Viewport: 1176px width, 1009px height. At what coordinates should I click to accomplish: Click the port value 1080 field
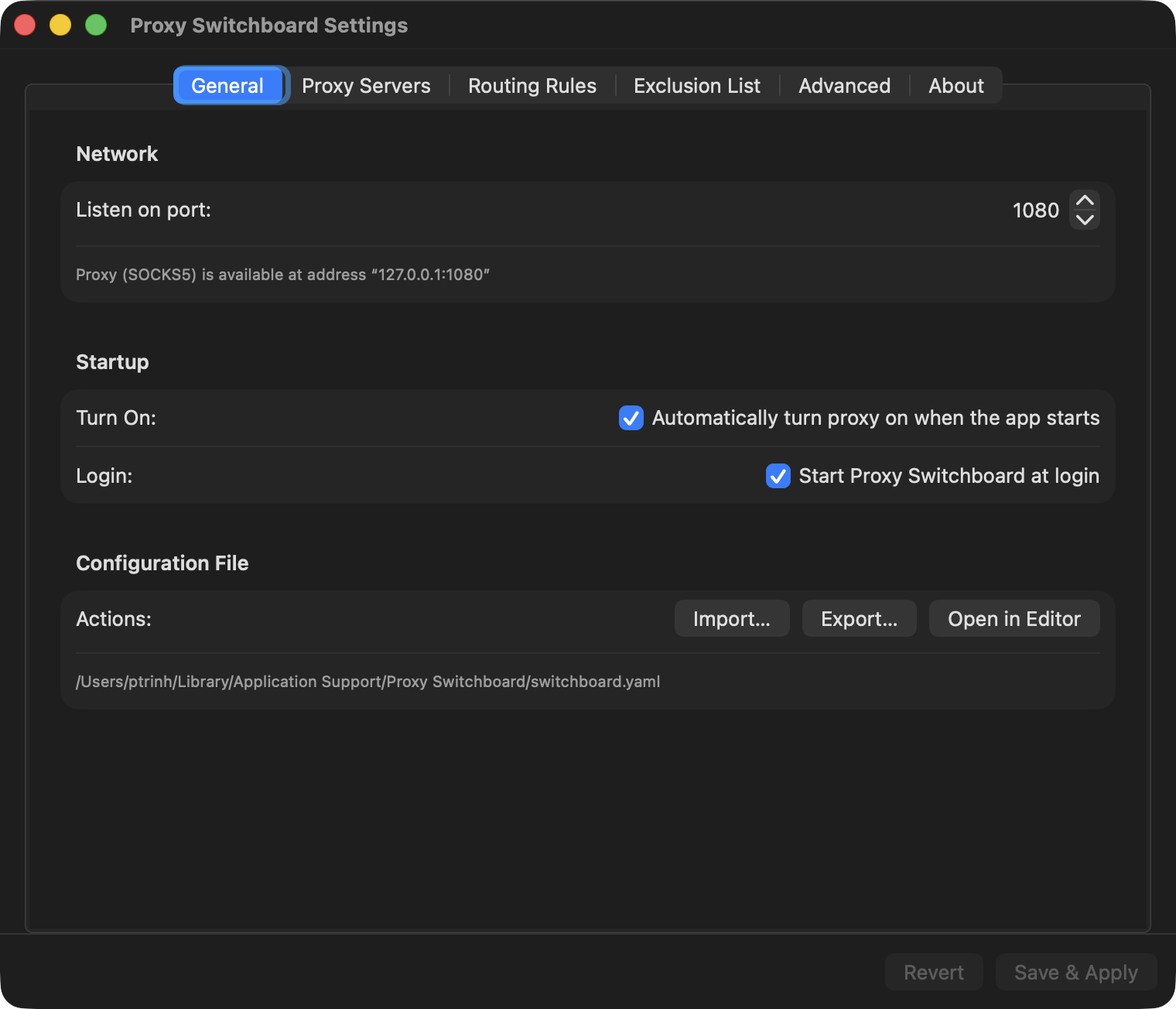[x=1035, y=210]
